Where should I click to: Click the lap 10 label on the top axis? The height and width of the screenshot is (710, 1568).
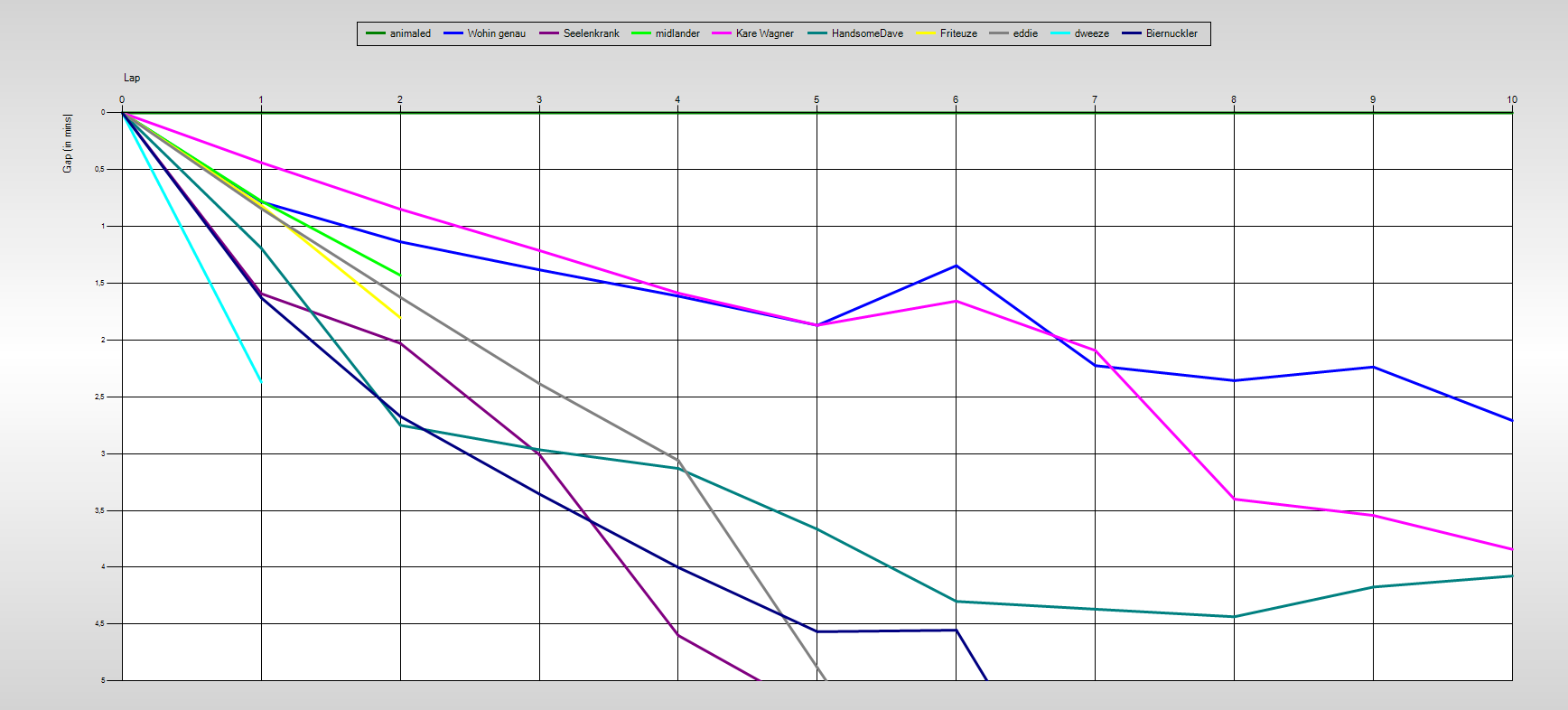[1511, 99]
